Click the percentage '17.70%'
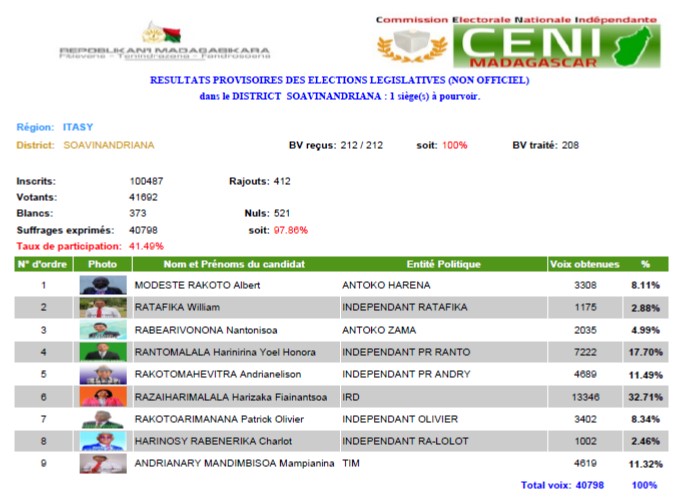The width and height of the screenshot is (685, 501). pos(646,352)
